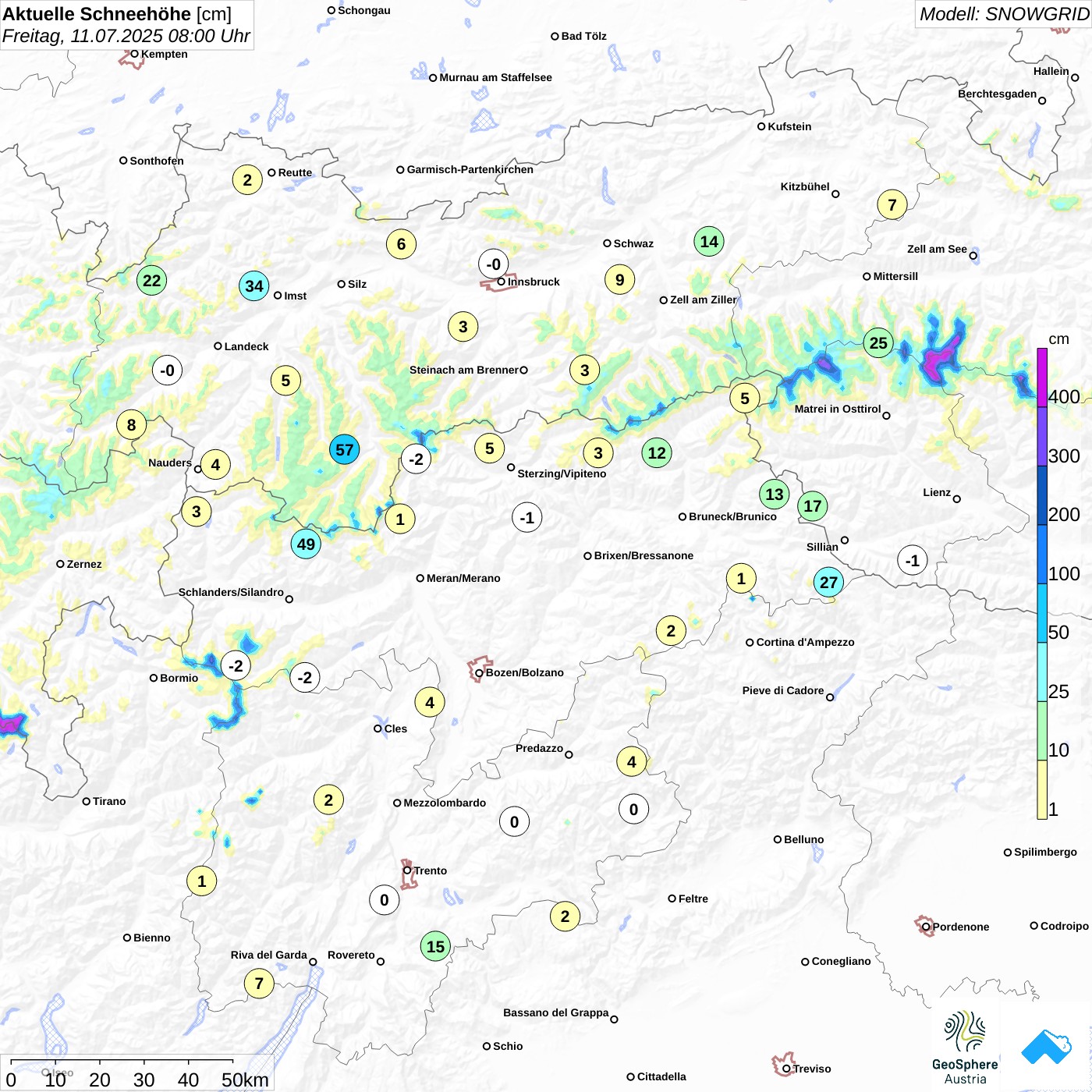Click the 300 cm purple legend color
Viewport: 1092px width, 1092px height.
click(x=1042, y=437)
